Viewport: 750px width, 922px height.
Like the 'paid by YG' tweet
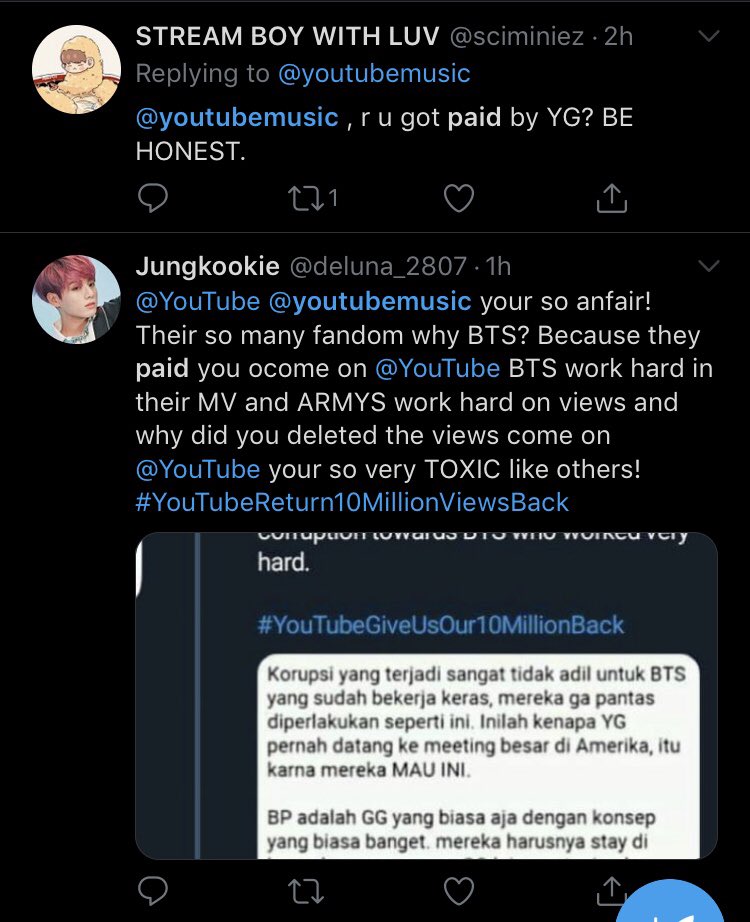coord(459,198)
